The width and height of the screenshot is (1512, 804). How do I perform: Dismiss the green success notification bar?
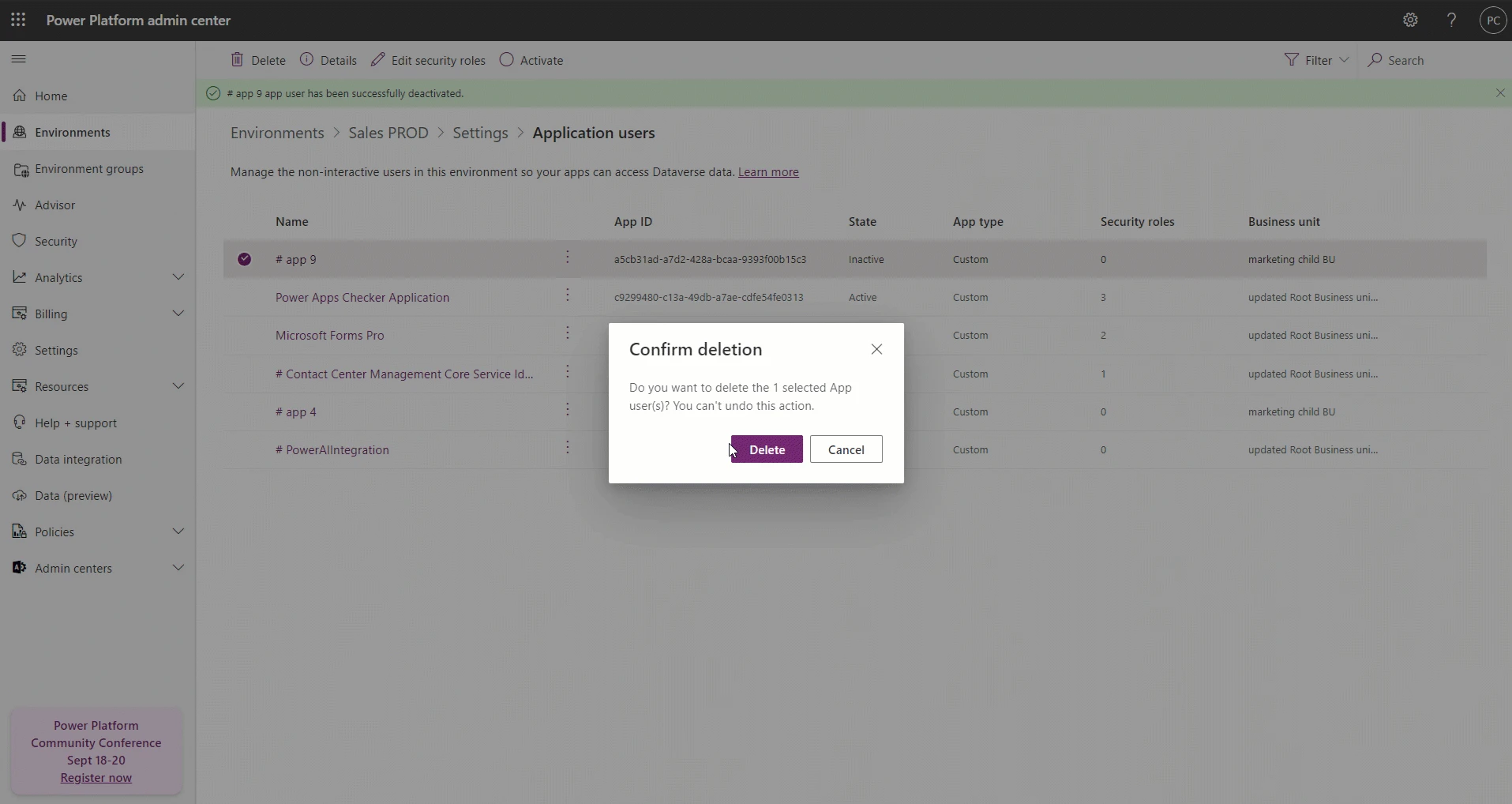1500,93
